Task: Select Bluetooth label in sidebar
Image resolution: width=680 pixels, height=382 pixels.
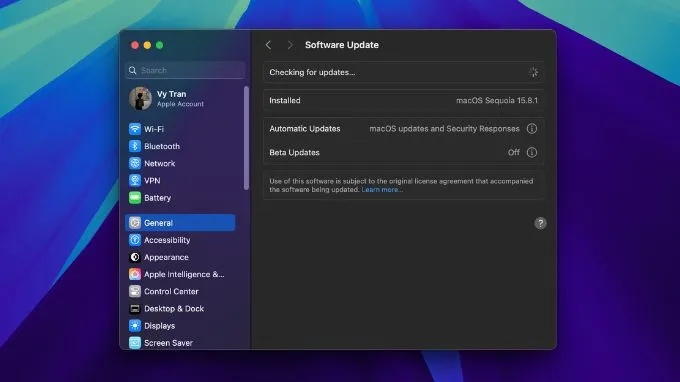Action: [162, 146]
